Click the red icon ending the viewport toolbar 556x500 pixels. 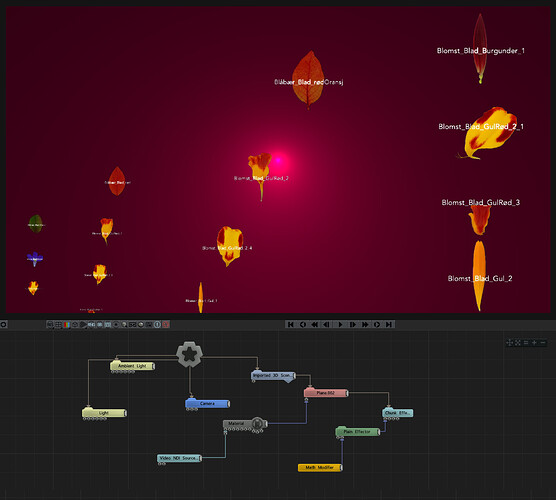pos(166,324)
